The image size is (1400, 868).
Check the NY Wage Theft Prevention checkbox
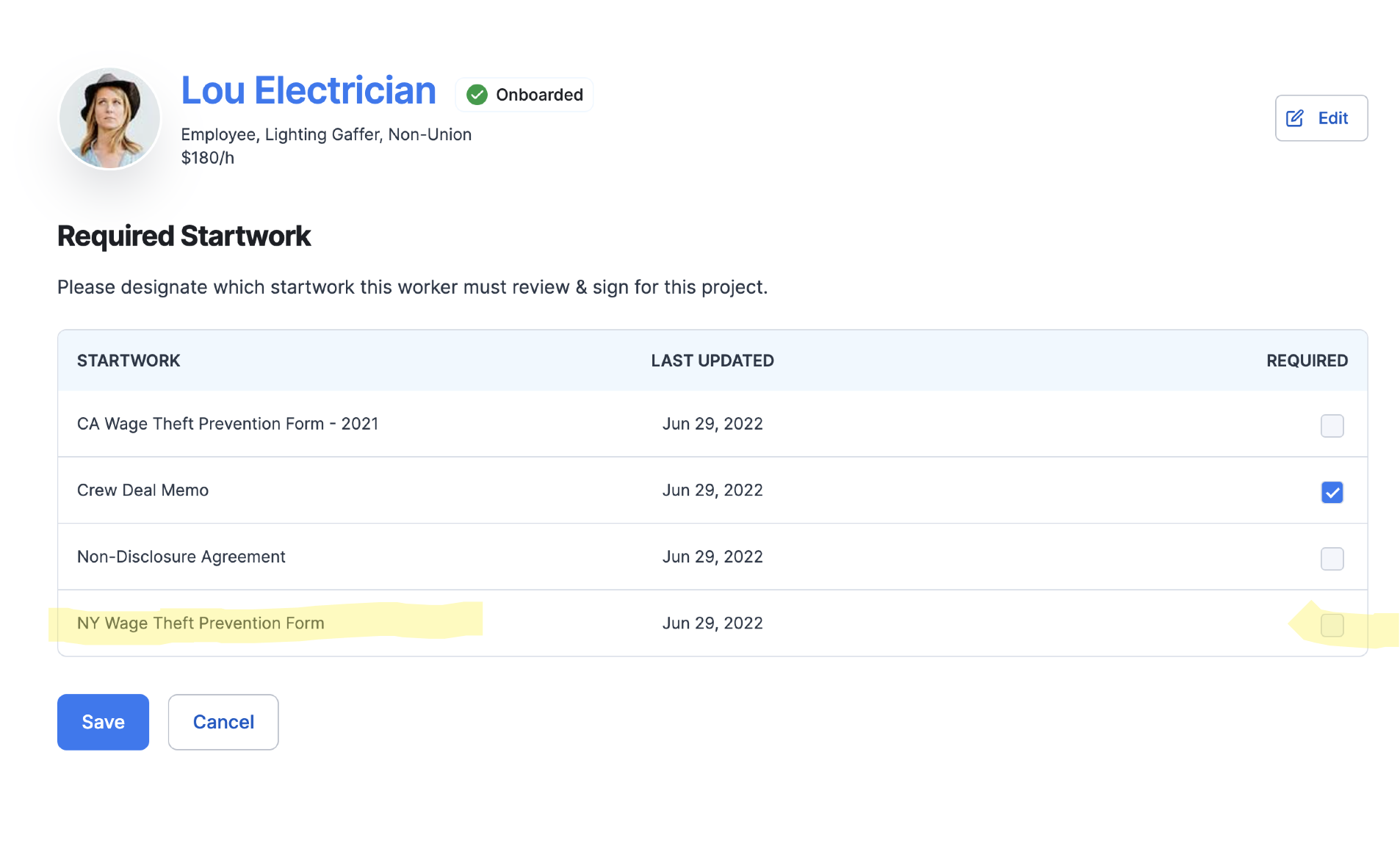(1331, 625)
